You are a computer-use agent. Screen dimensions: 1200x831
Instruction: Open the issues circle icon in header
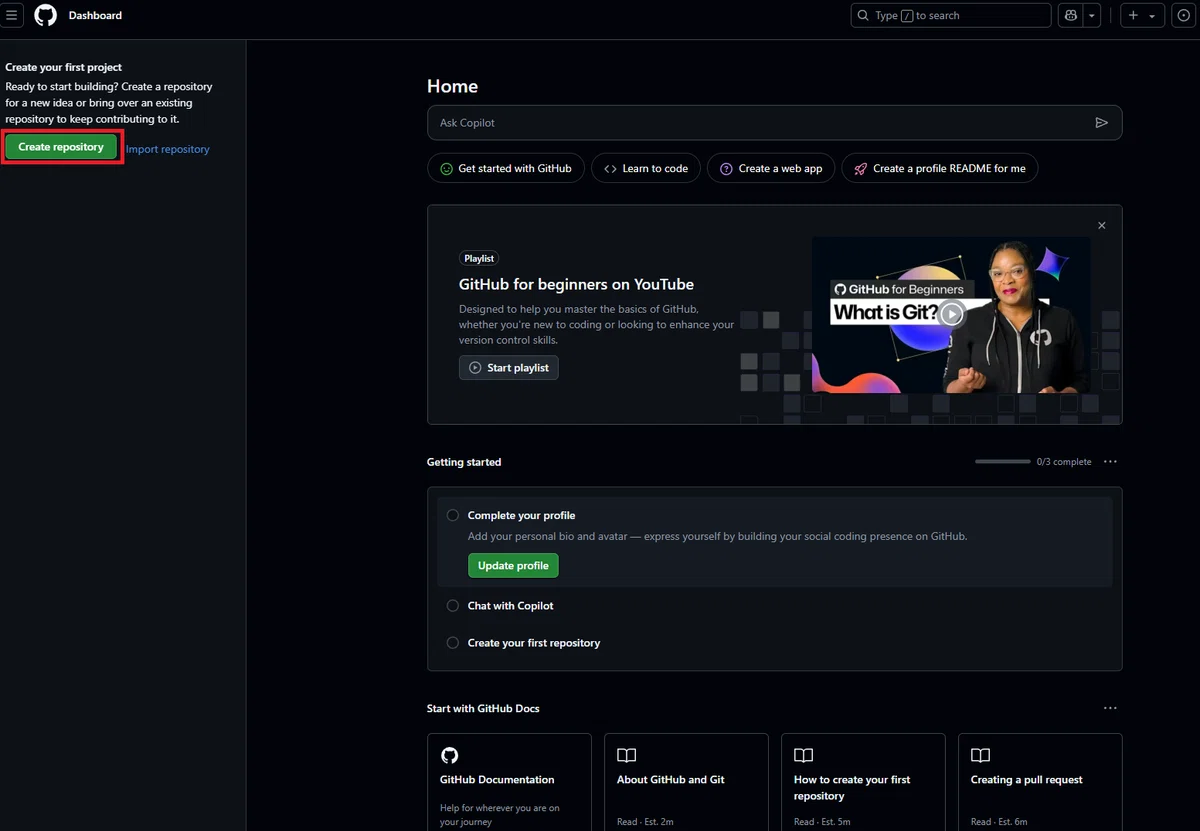1184,15
